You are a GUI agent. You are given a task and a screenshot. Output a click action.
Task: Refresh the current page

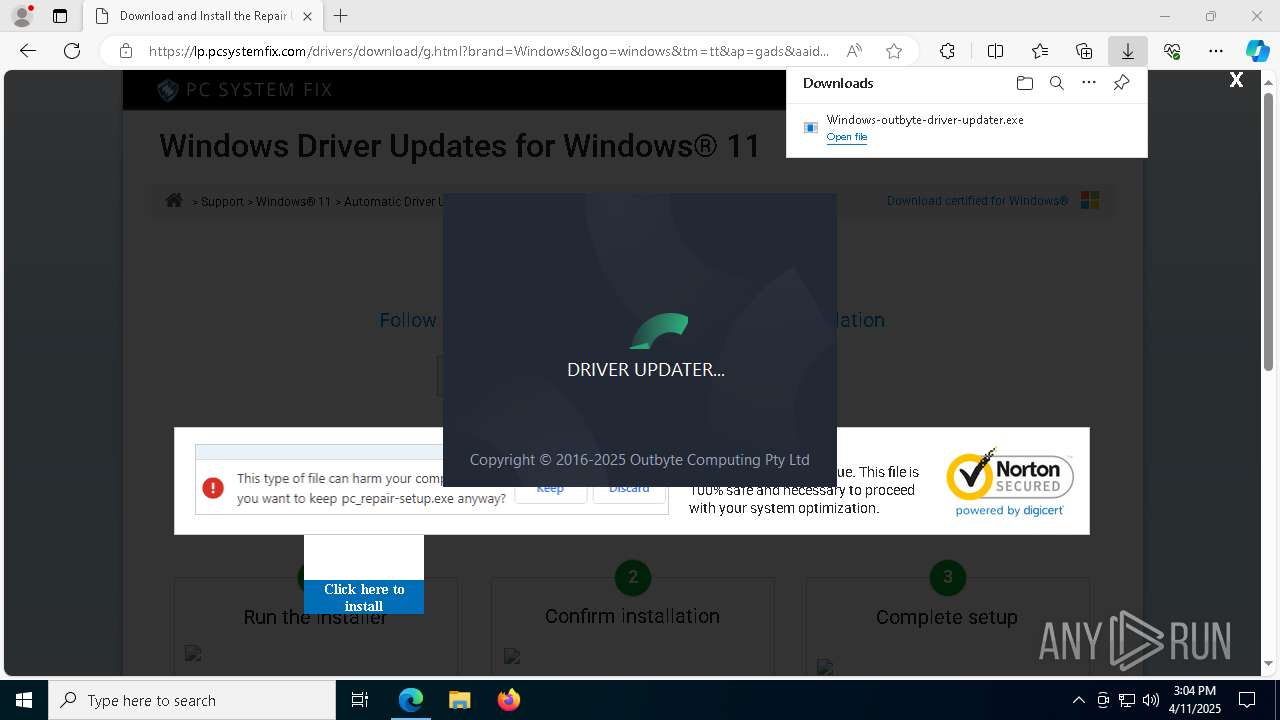(x=72, y=51)
